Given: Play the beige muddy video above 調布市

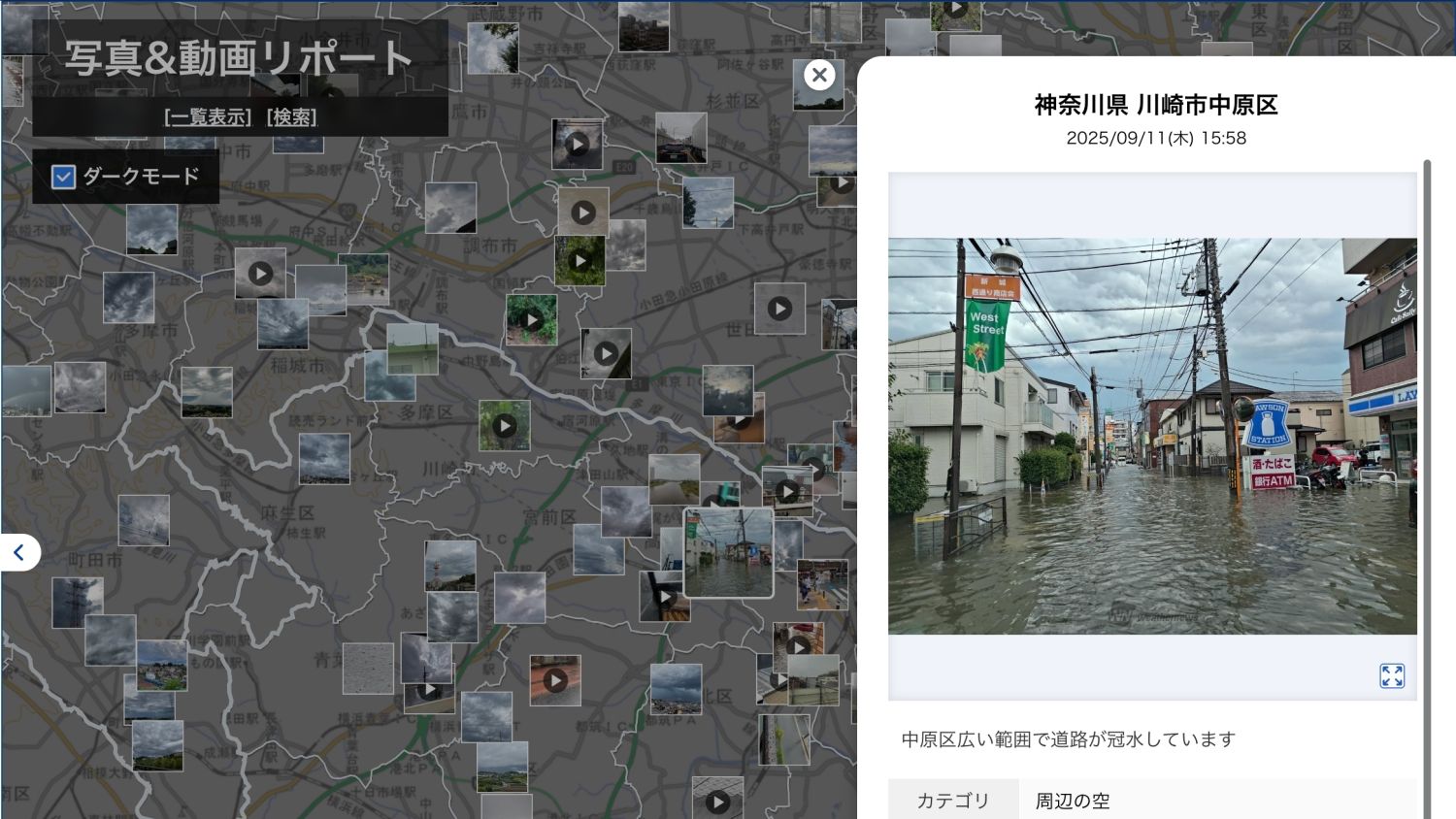Looking at the screenshot, I should 582,212.
